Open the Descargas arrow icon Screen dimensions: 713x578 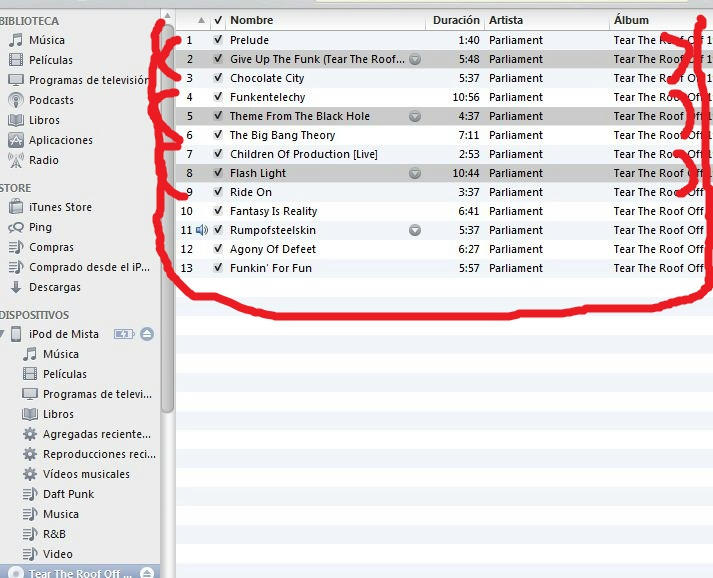(x=16, y=287)
